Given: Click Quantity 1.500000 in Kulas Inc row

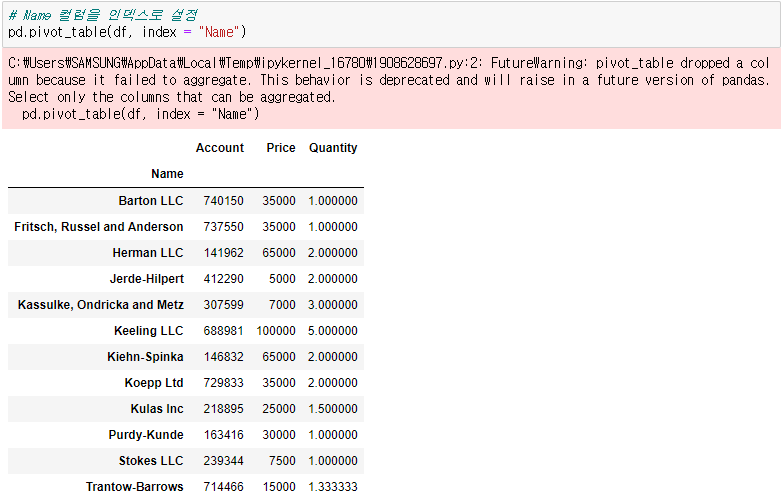Looking at the screenshot, I should pyautogui.click(x=333, y=409).
